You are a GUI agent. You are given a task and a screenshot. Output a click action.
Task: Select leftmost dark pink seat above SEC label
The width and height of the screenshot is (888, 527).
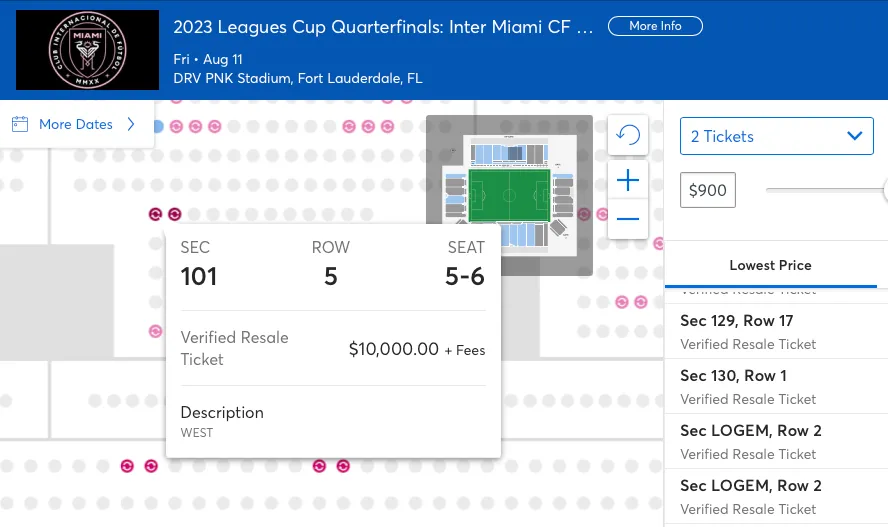pyautogui.click(x=155, y=214)
